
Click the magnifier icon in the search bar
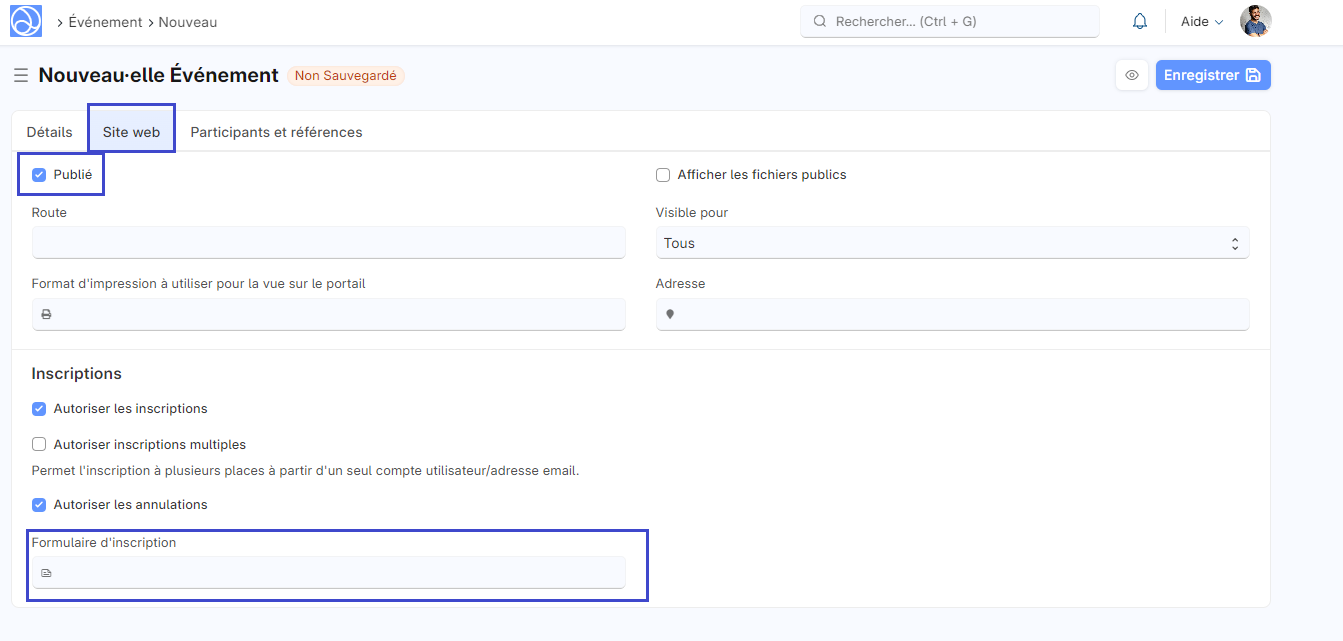(x=819, y=20)
